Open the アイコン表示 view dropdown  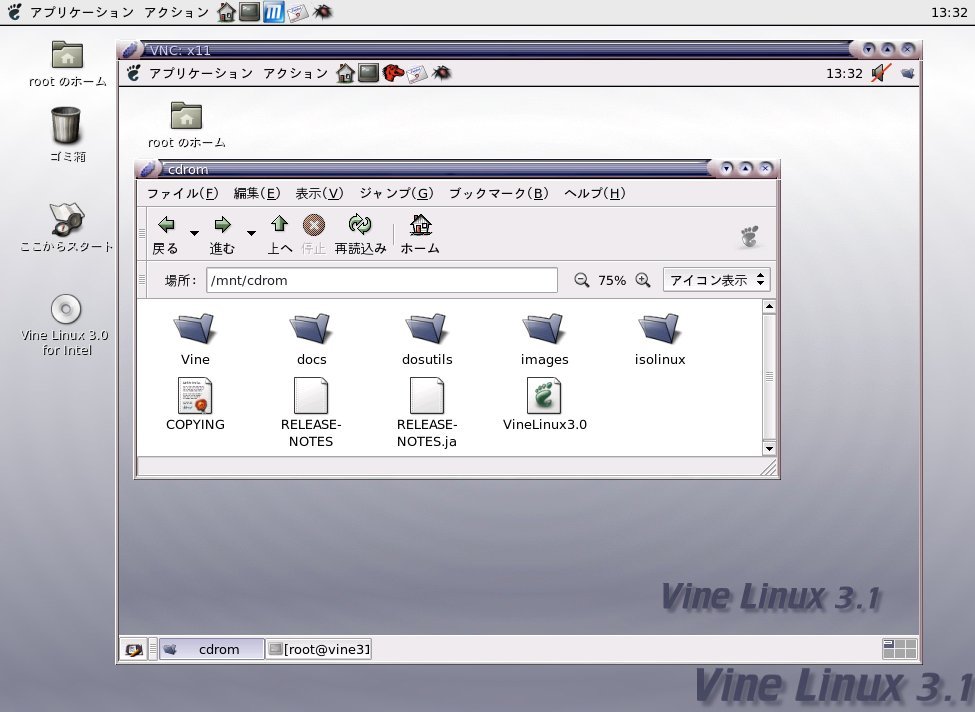pos(716,280)
